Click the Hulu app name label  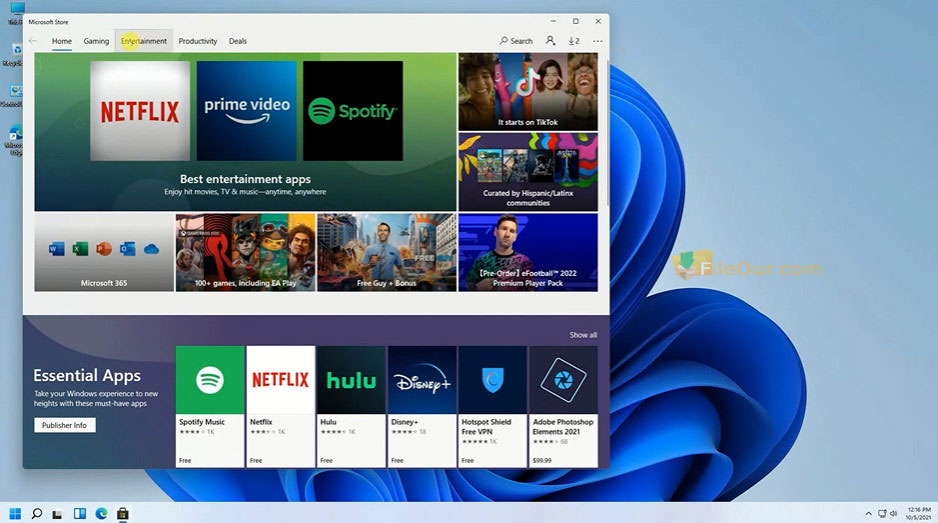click(328, 422)
